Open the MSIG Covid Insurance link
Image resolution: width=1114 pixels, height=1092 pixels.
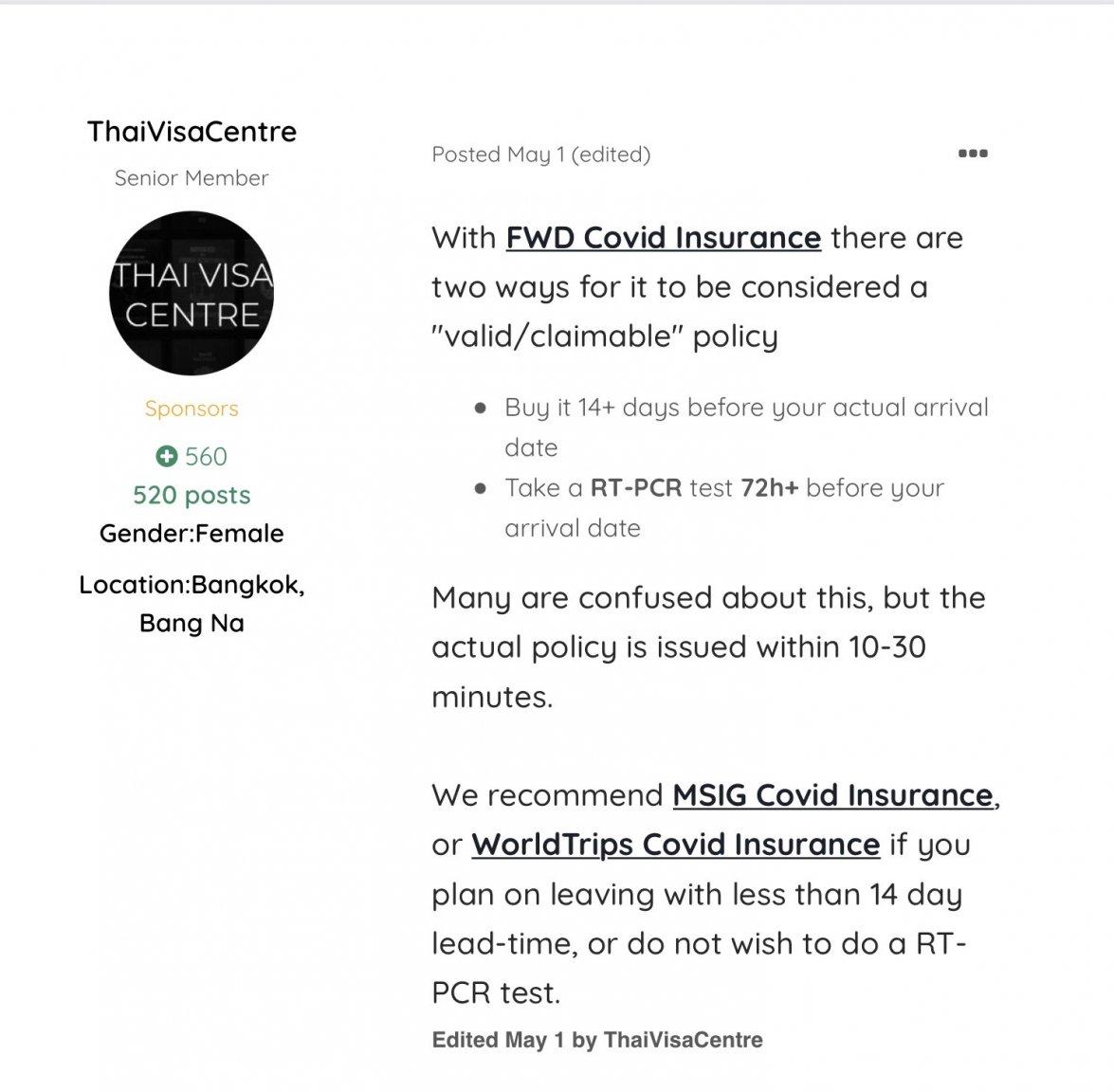[x=832, y=795]
